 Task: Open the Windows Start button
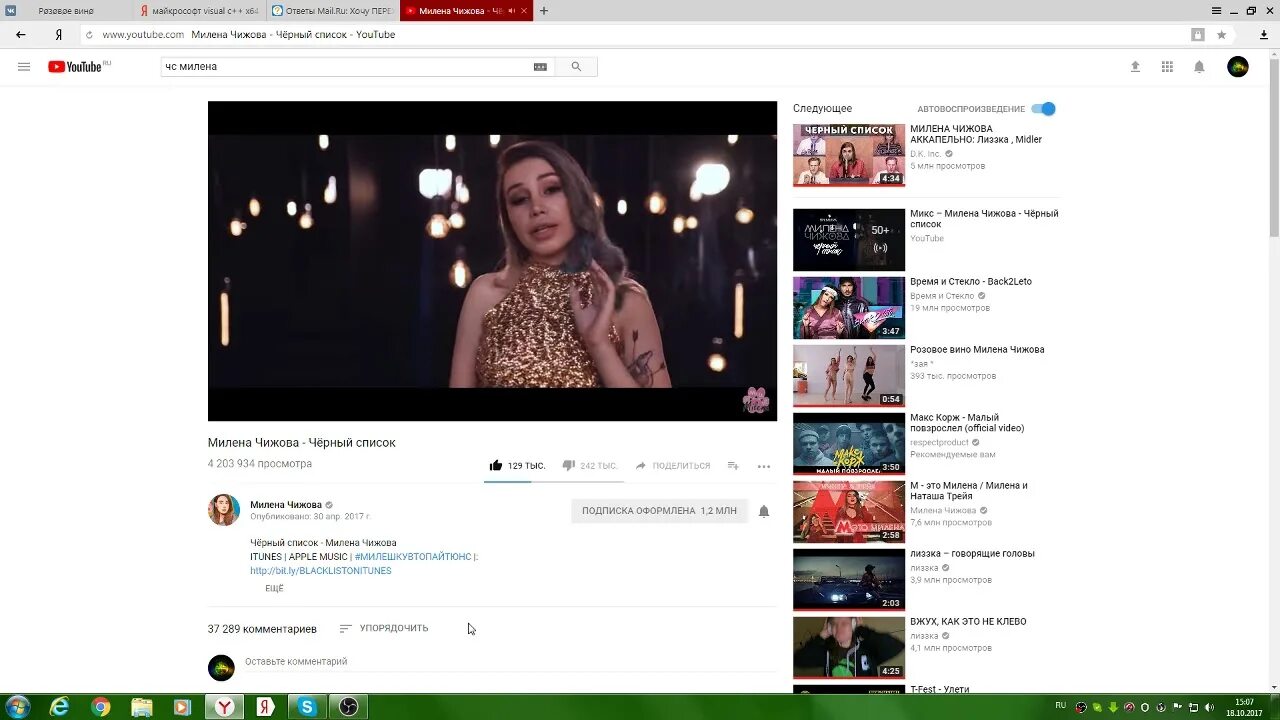pyautogui.click(x=18, y=707)
